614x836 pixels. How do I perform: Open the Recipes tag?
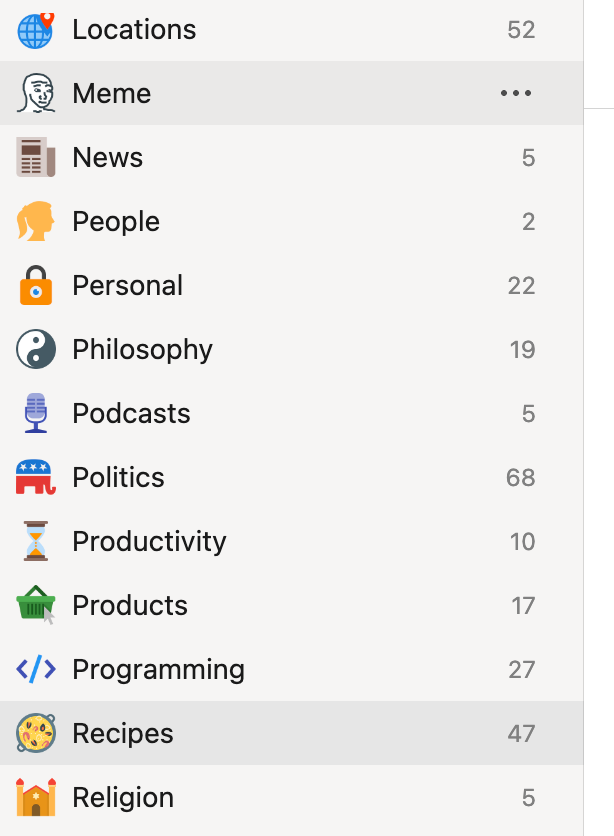(292, 733)
